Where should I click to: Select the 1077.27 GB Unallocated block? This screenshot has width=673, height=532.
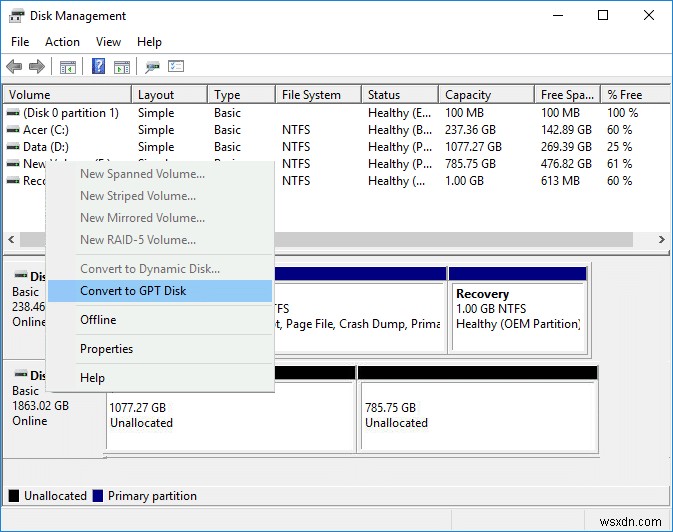231,409
